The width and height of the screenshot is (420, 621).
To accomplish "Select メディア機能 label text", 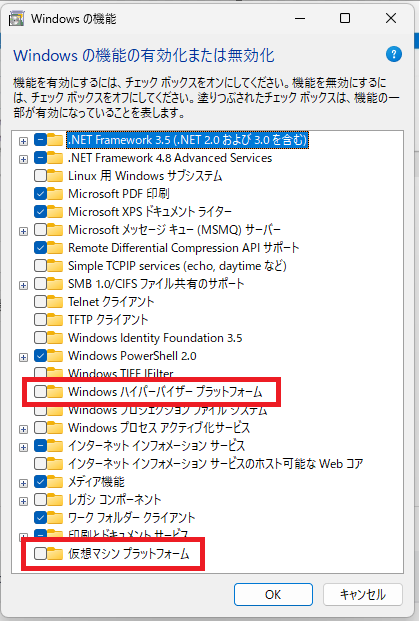I will click(x=96, y=482).
